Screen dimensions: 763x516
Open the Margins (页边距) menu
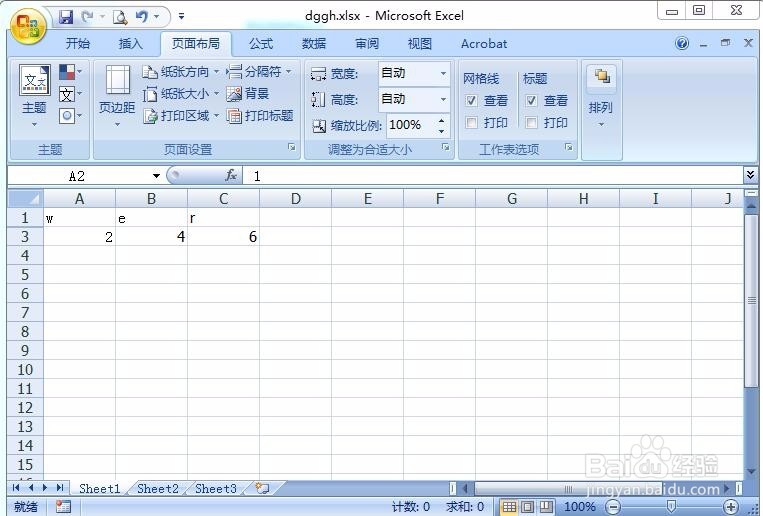coord(117,95)
